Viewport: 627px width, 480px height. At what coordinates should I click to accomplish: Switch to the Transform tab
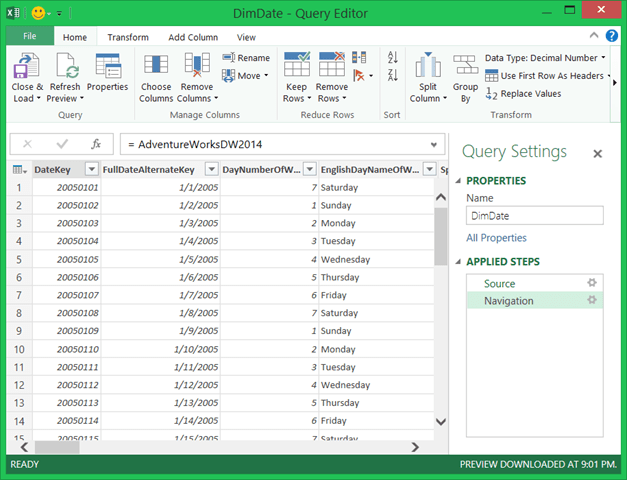point(128,37)
